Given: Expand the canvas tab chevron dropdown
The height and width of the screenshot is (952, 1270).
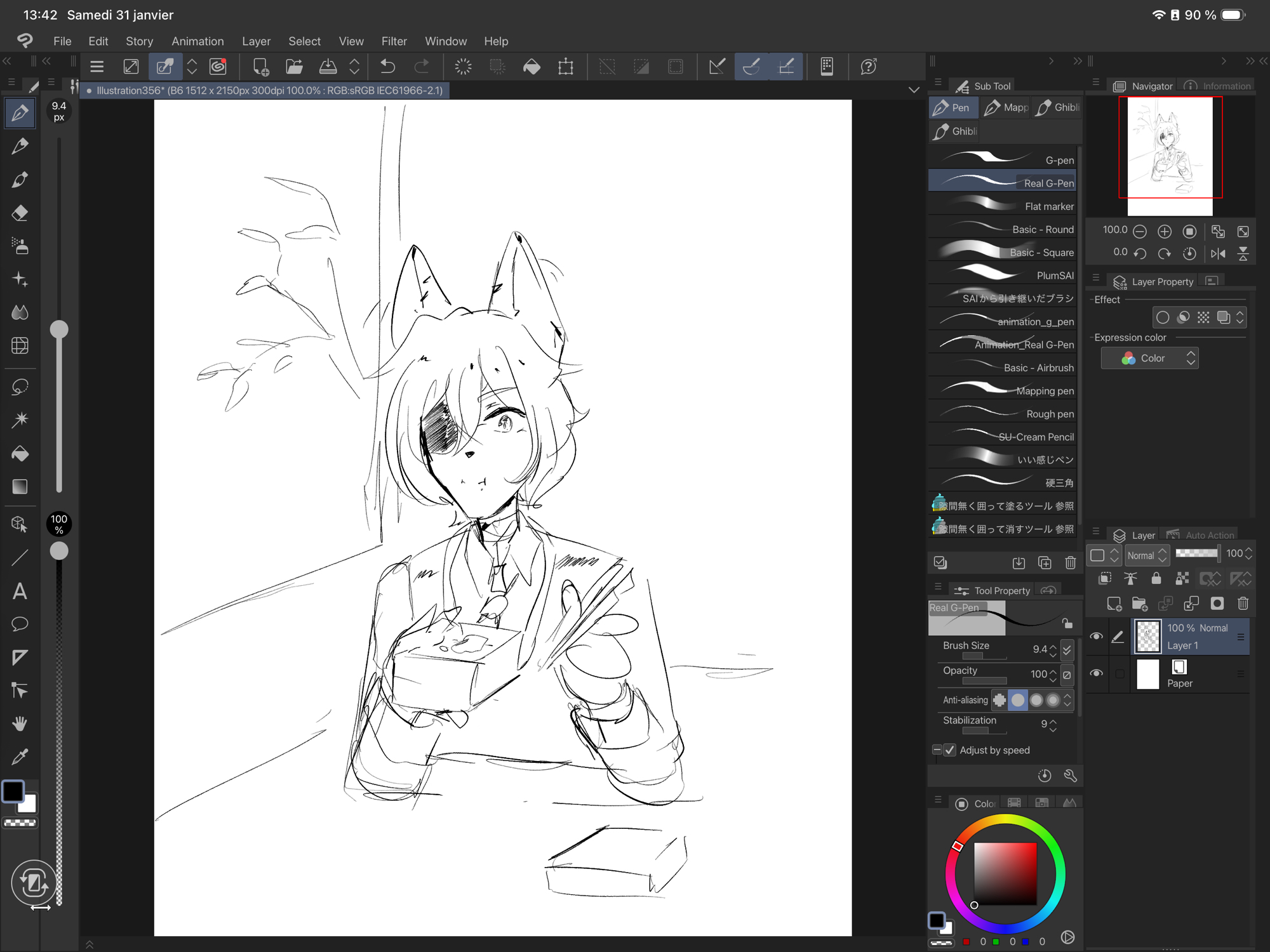Looking at the screenshot, I should tap(913, 90).
